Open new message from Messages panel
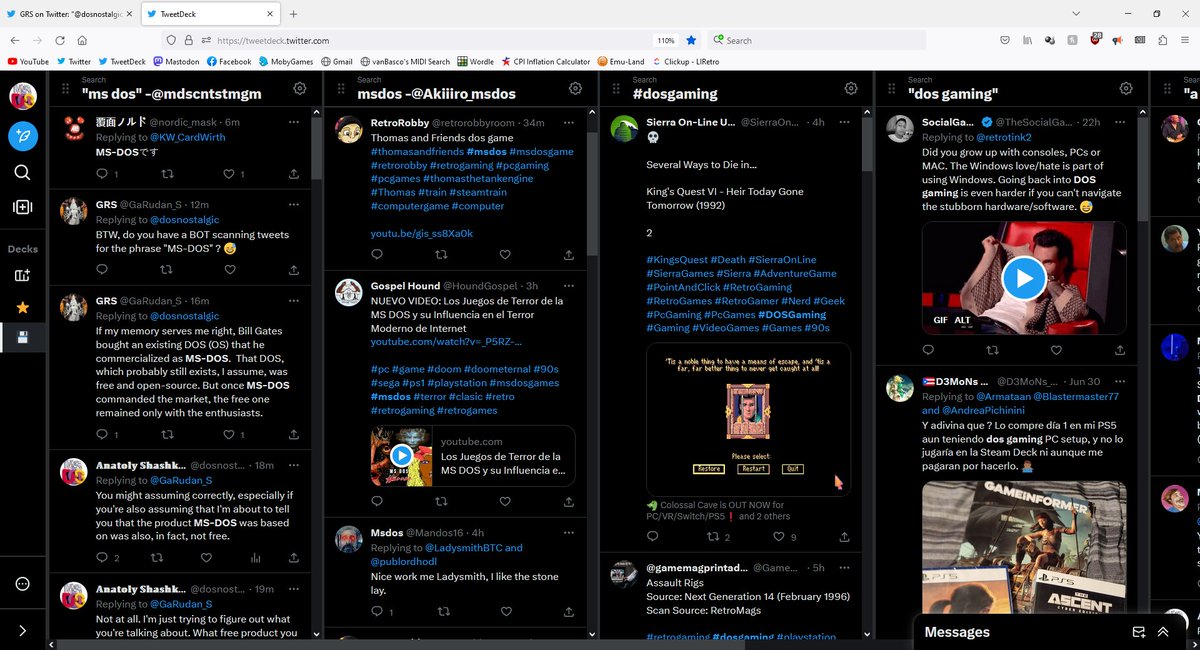 1138,632
